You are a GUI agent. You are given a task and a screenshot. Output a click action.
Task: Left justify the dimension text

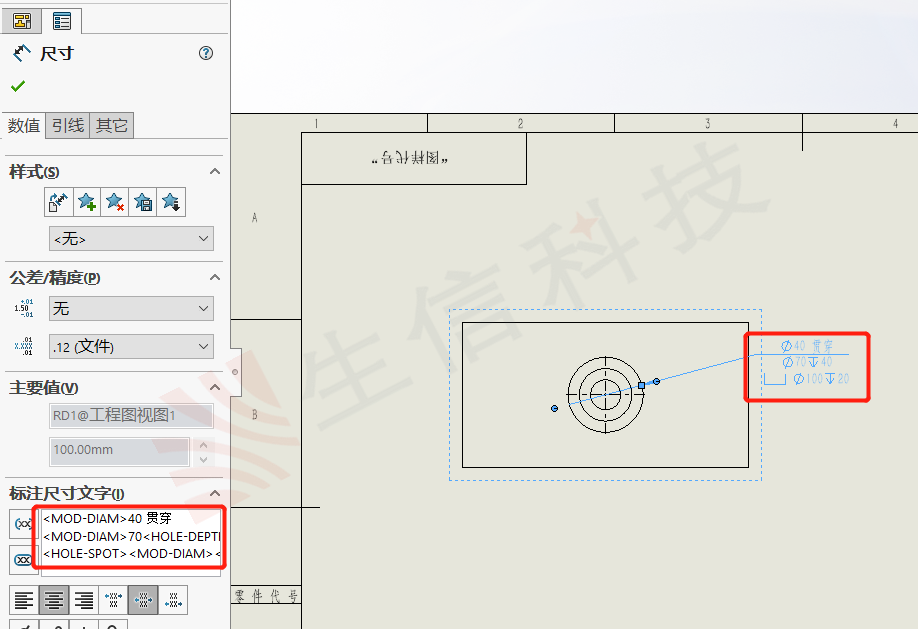(24, 600)
